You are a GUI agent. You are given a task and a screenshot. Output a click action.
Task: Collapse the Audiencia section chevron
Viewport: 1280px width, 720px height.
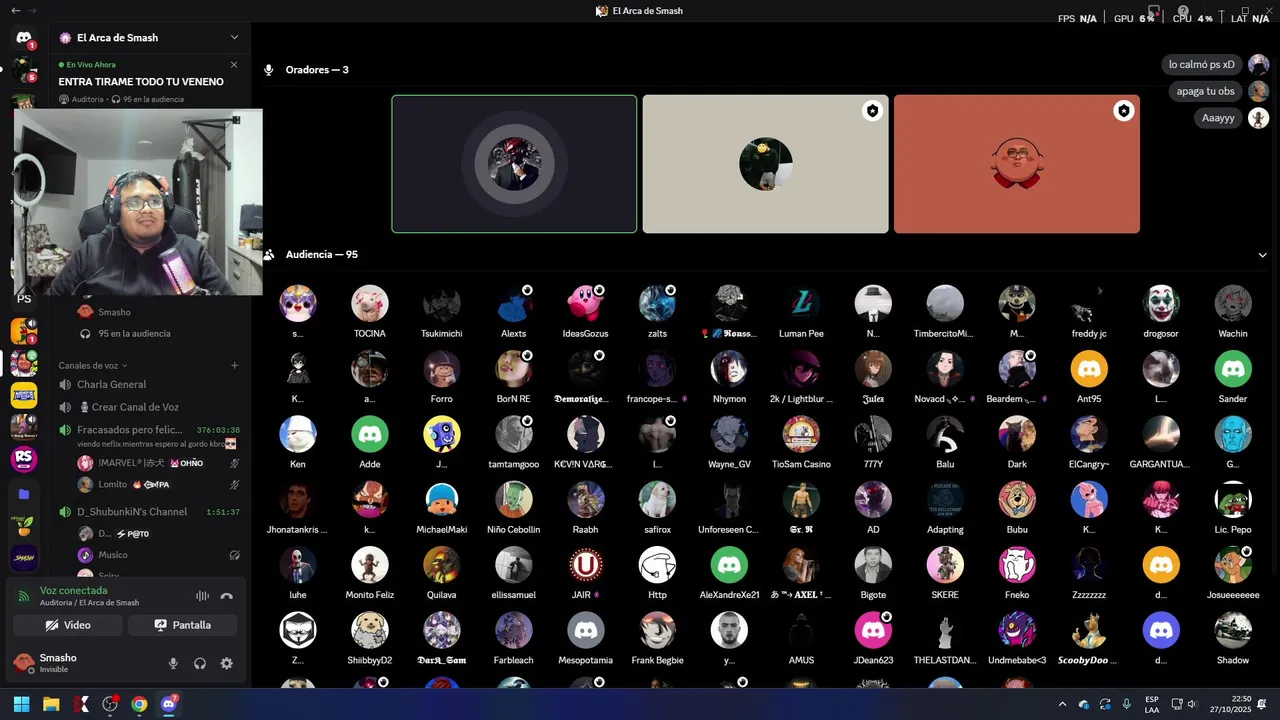tap(1262, 255)
